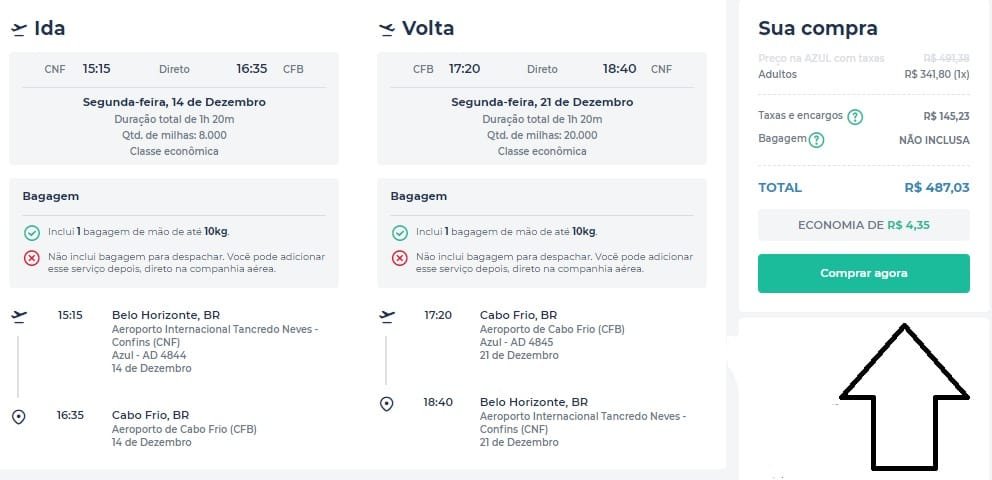The image size is (992, 480).
Task: Click the takeoff icon next to 17:20 Cabo Frio
Action: pyautogui.click(x=387, y=316)
